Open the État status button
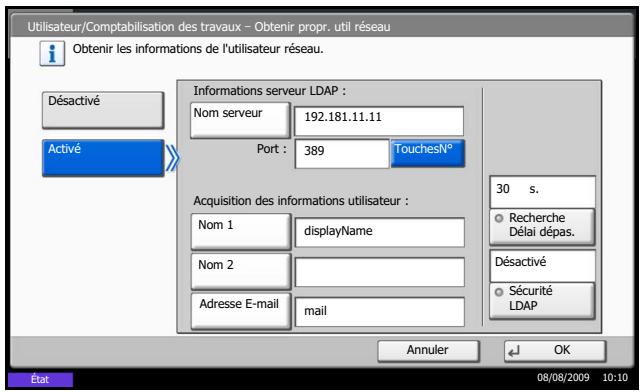 coord(40,379)
